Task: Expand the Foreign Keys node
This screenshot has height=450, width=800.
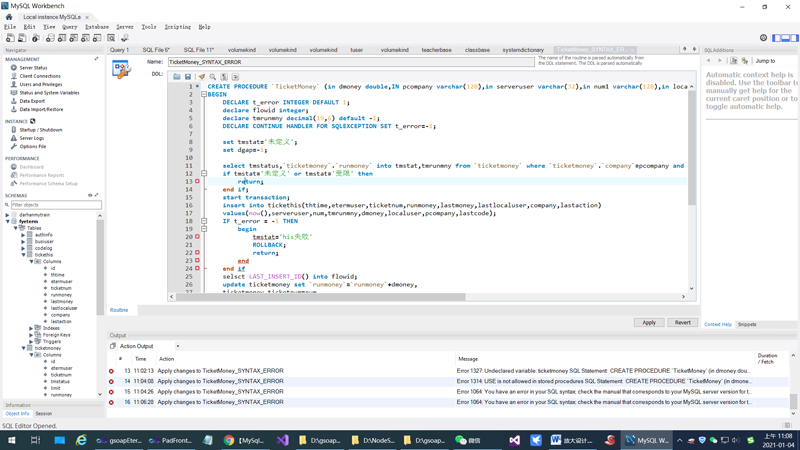Action: [x=31, y=335]
